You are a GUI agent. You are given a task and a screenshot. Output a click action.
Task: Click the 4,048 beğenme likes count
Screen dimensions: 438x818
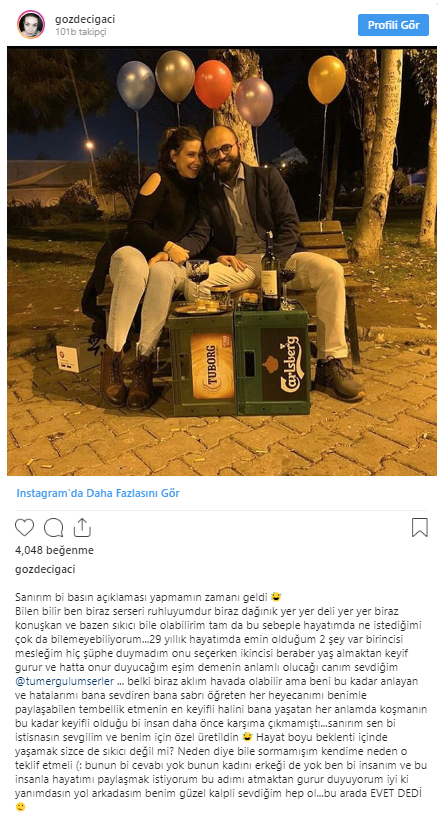point(54,550)
